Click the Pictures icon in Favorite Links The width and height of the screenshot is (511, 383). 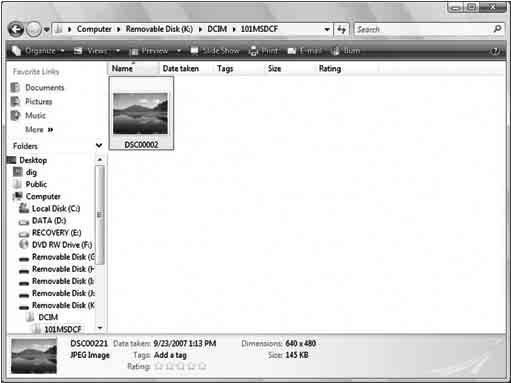(x=15, y=101)
